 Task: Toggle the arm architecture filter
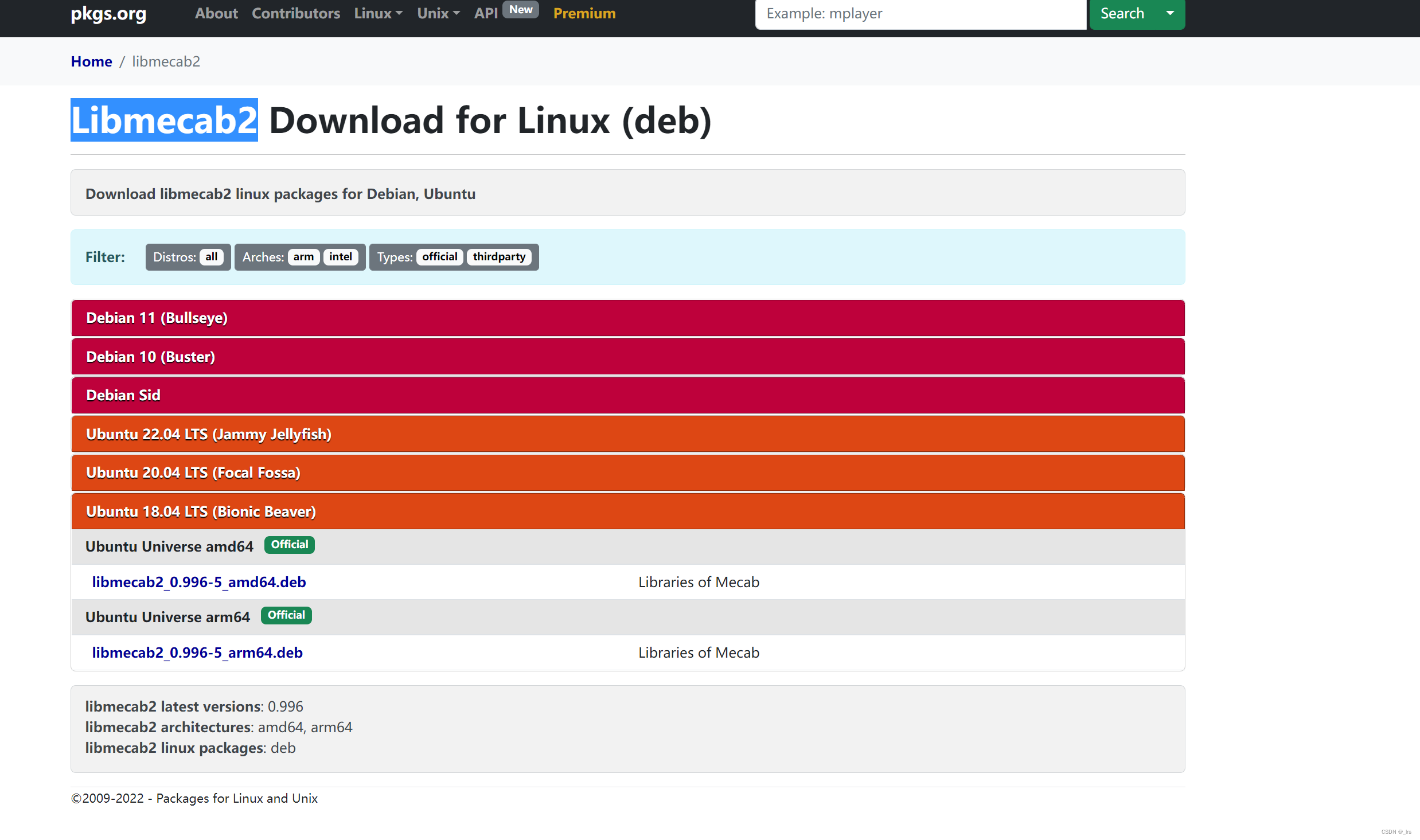303,257
